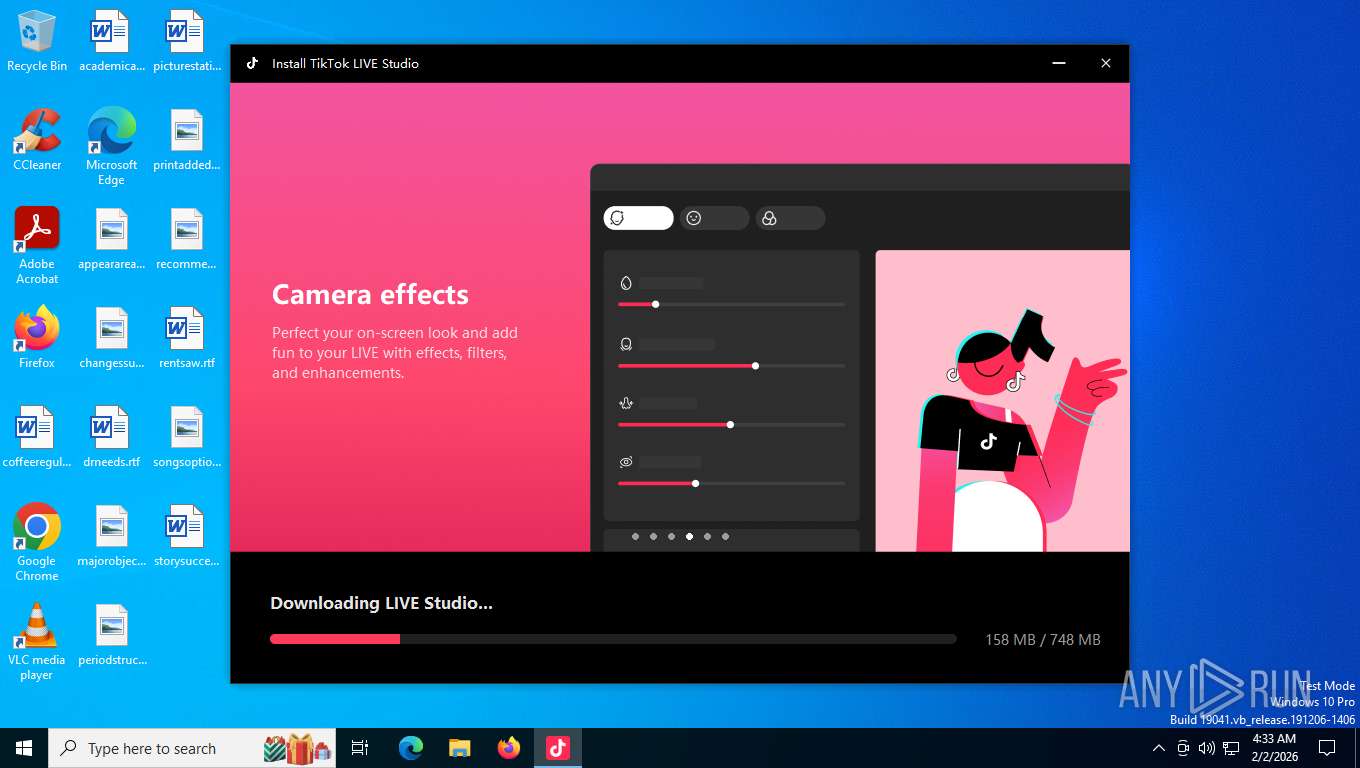Open Google Chrome desktop shortcut

tap(37, 542)
